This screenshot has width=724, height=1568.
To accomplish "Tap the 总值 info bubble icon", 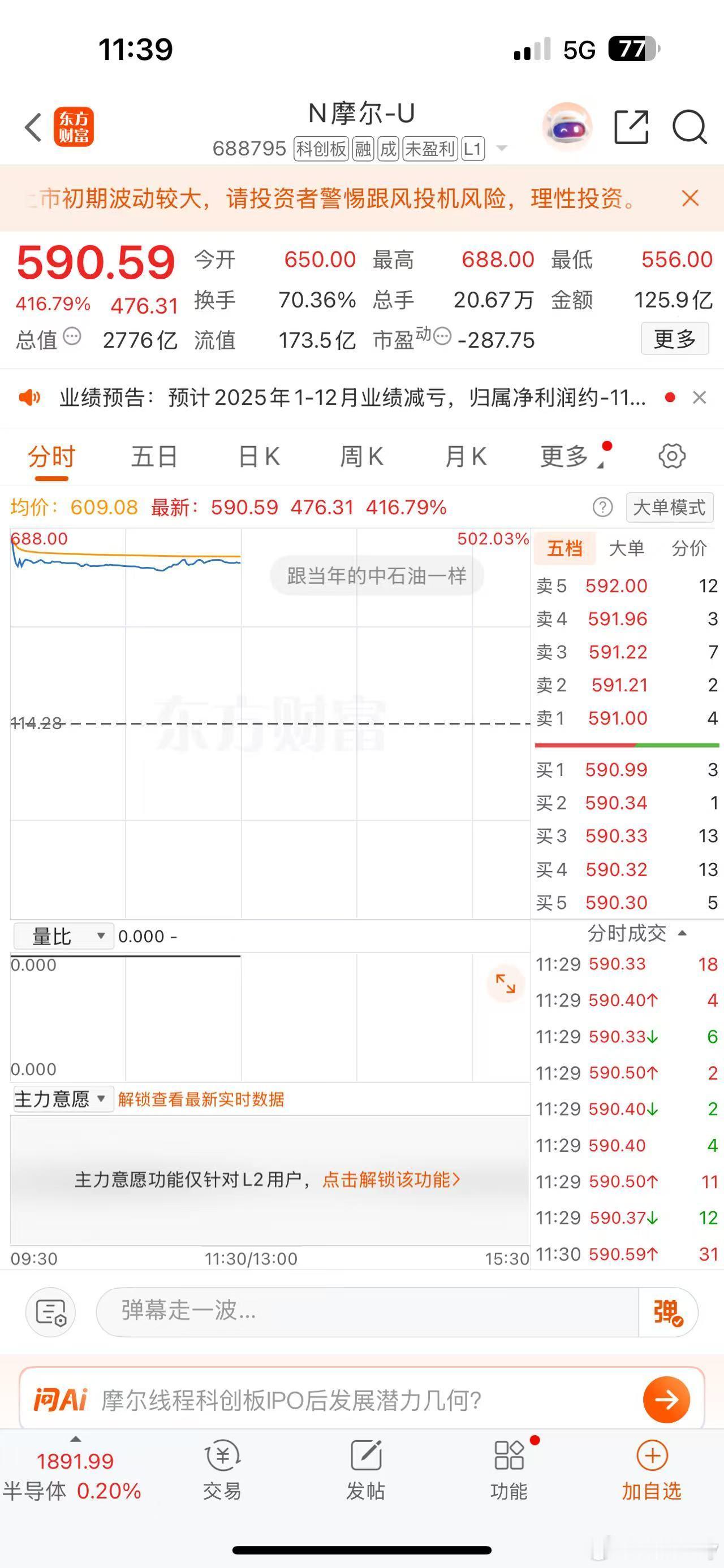I will pos(72,336).
